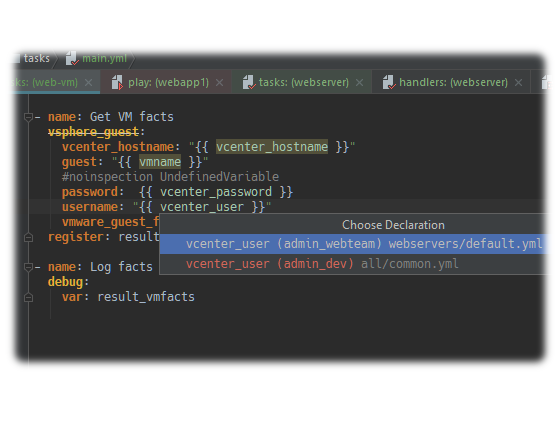Close the tasks: (webserver) tab

[x=360, y=82]
